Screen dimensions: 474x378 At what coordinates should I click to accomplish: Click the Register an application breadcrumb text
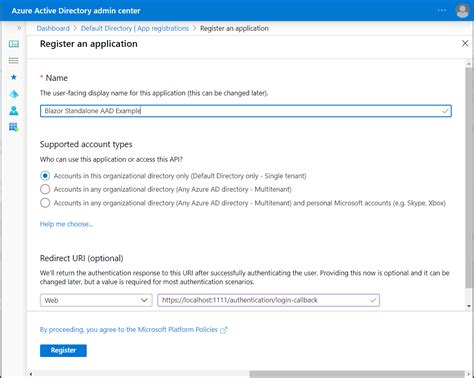coord(234,28)
